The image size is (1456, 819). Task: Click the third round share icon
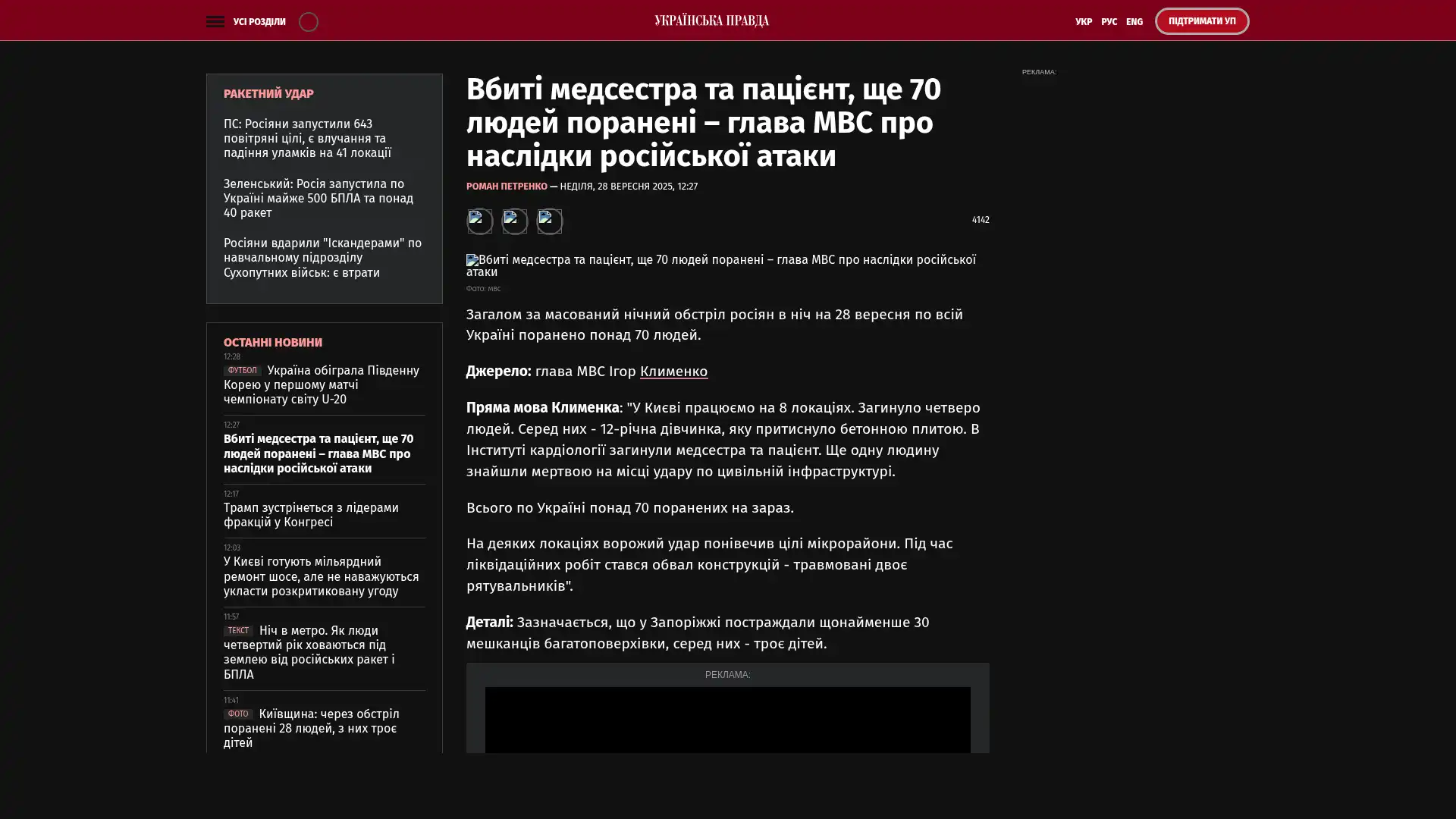549,221
